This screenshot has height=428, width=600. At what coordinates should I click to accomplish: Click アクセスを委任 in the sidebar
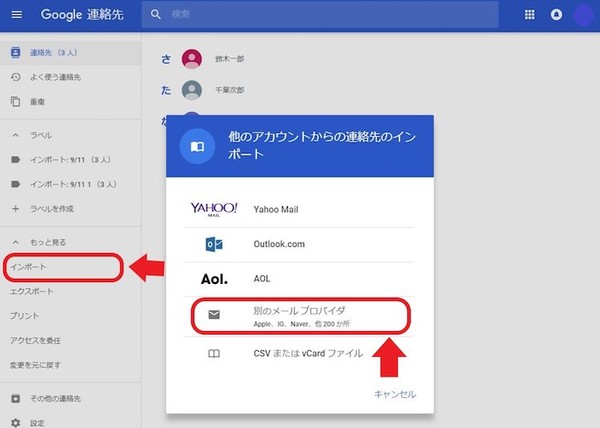click(x=35, y=340)
